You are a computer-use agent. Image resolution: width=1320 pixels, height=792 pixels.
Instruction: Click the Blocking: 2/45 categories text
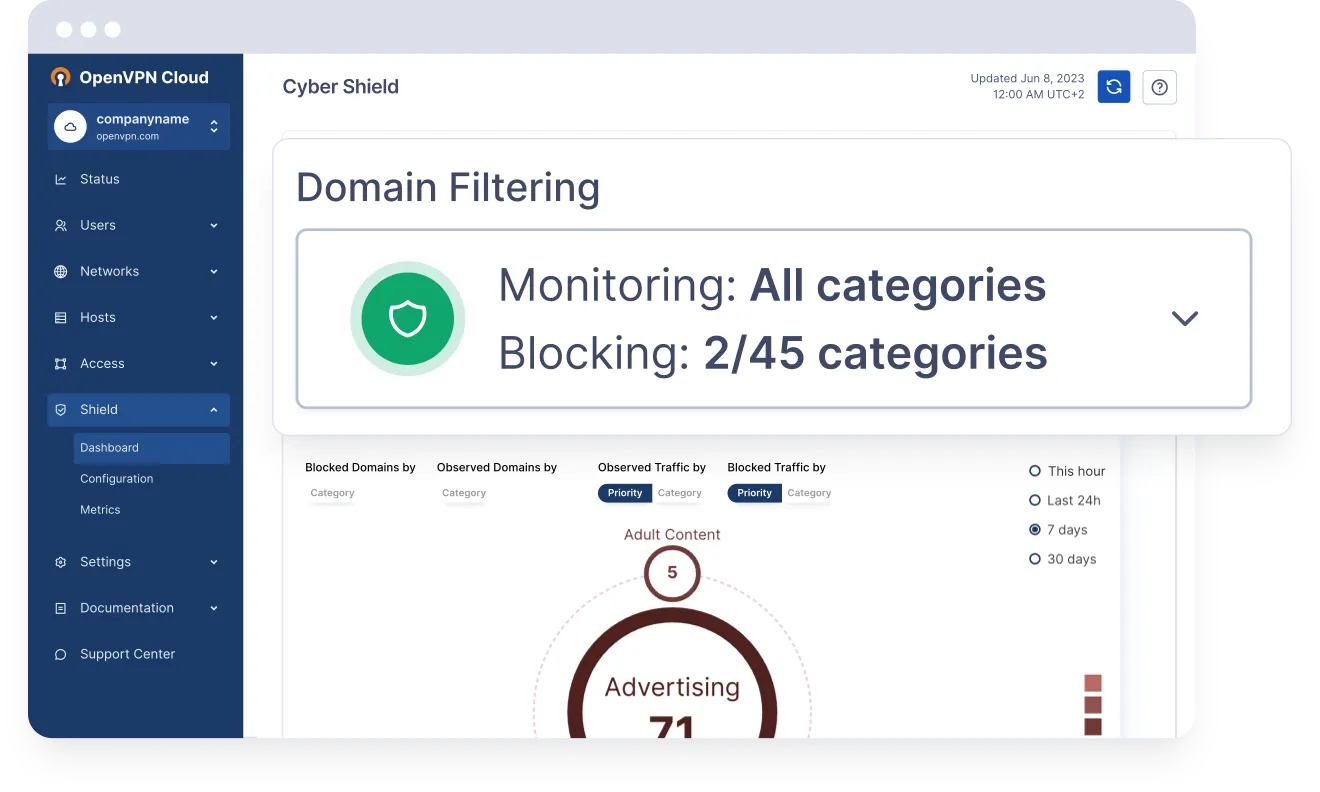tap(773, 354)
